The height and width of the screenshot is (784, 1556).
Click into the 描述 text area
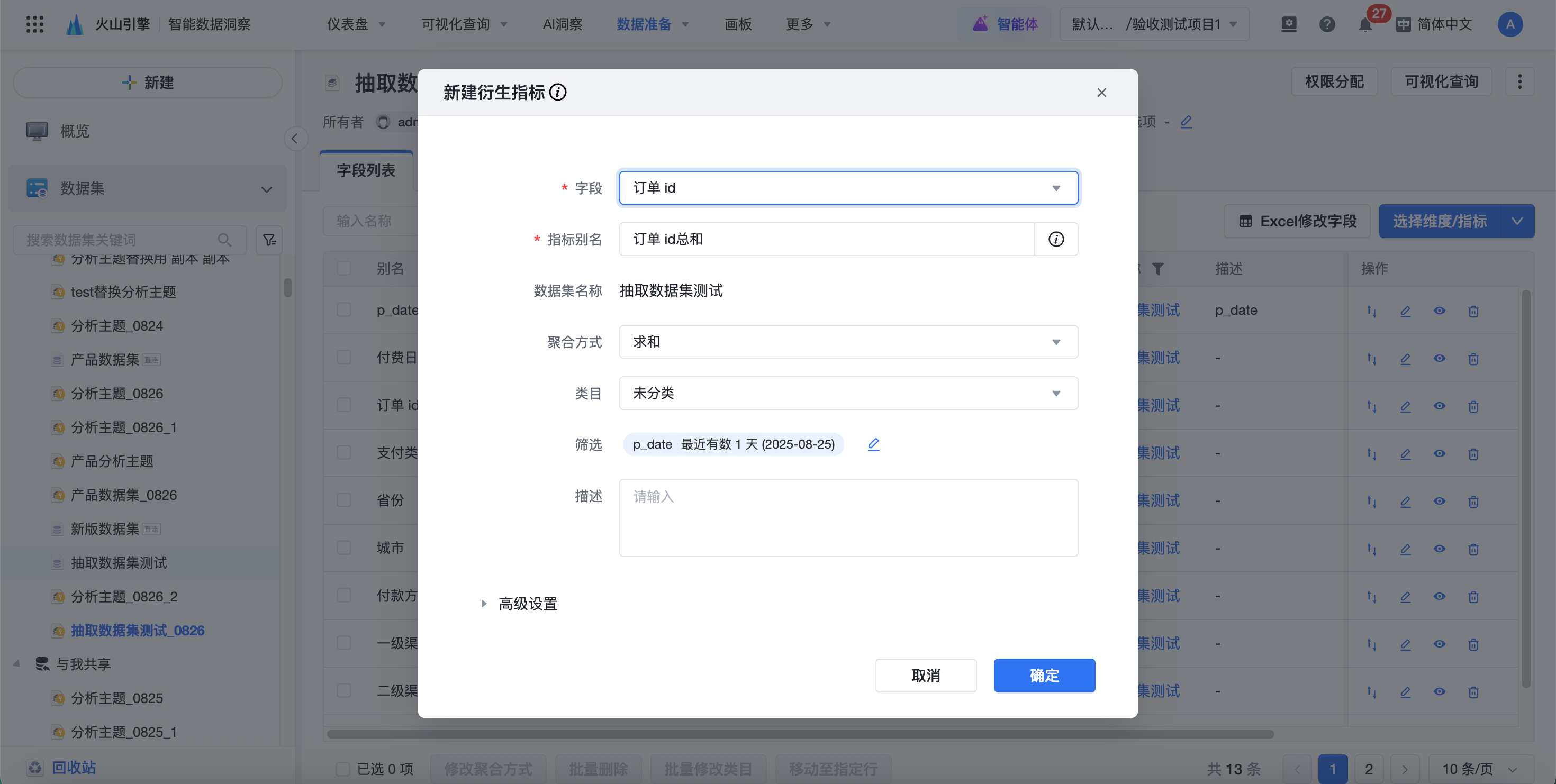[x=847, y=517]
